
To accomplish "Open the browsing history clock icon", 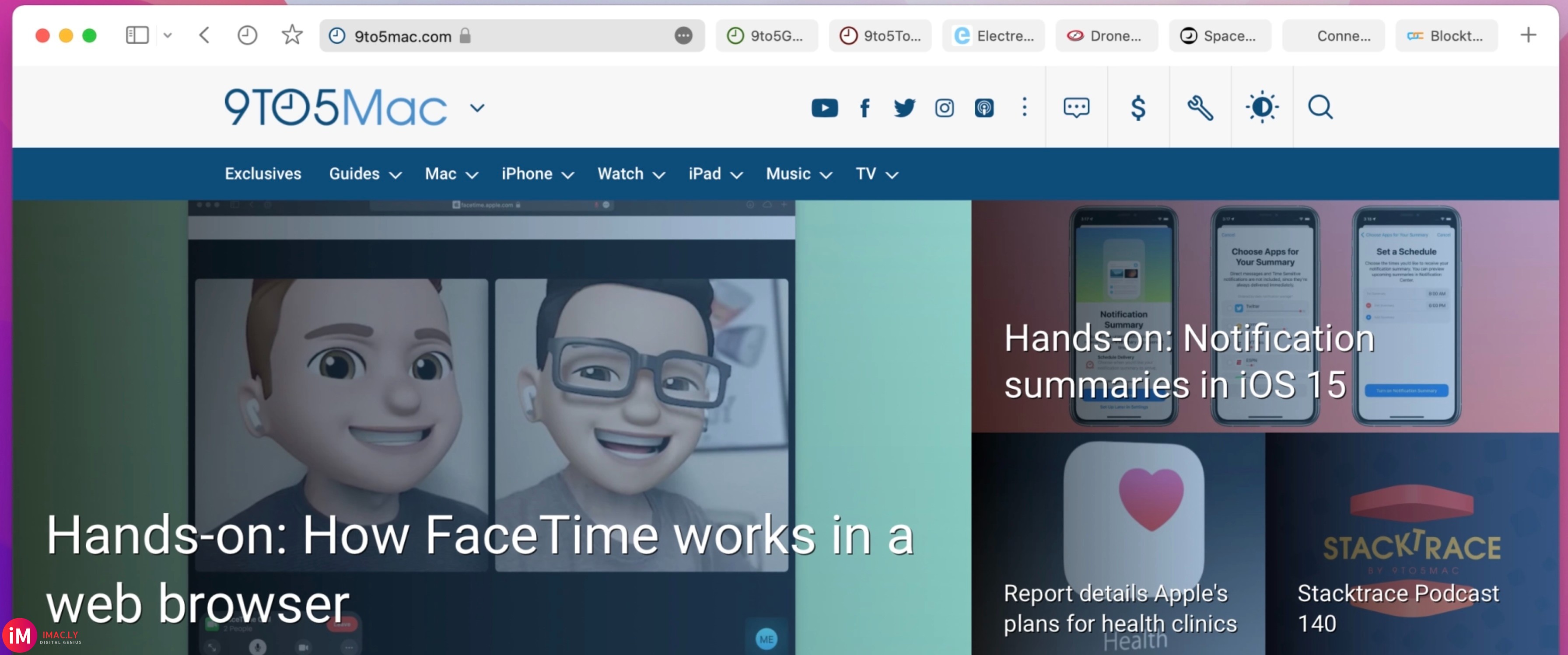I will click(247, 35).
